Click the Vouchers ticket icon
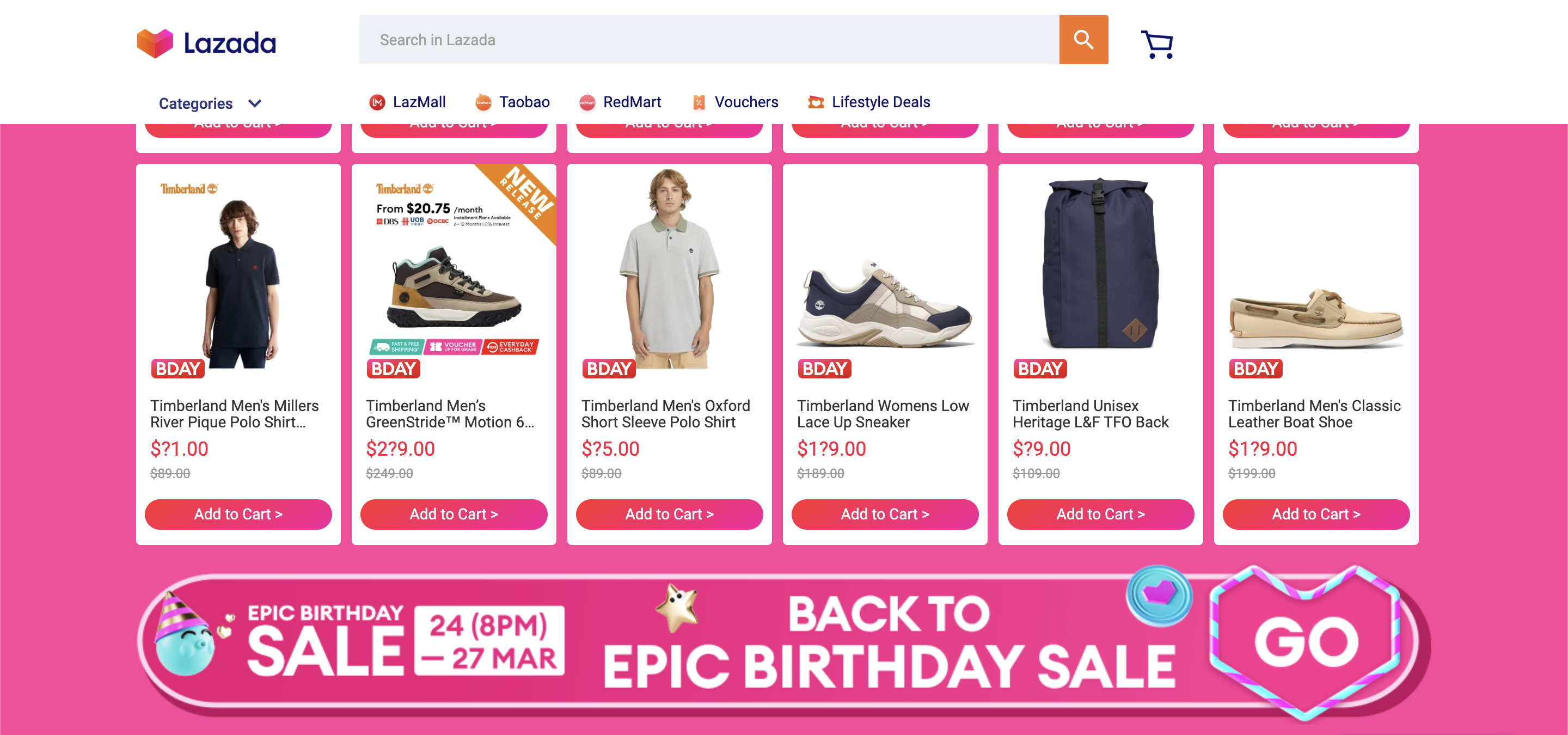 699,102
